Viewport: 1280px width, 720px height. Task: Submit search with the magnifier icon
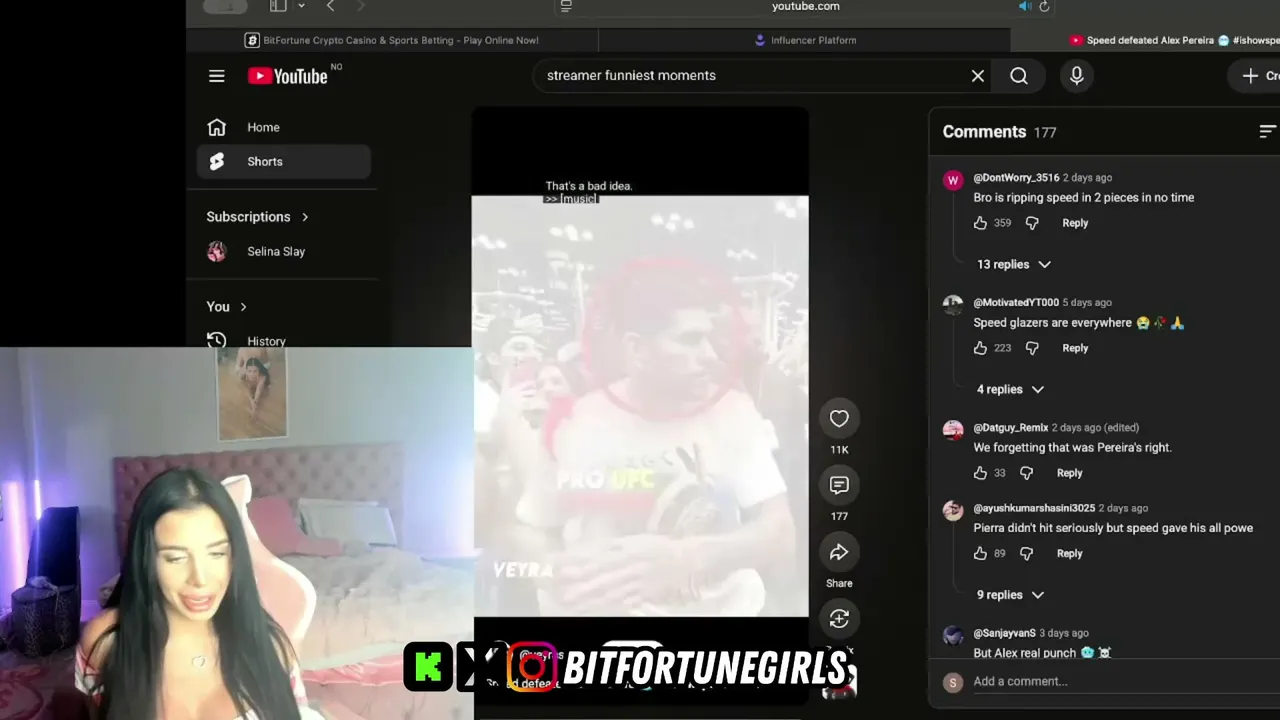coord(1019,76)
